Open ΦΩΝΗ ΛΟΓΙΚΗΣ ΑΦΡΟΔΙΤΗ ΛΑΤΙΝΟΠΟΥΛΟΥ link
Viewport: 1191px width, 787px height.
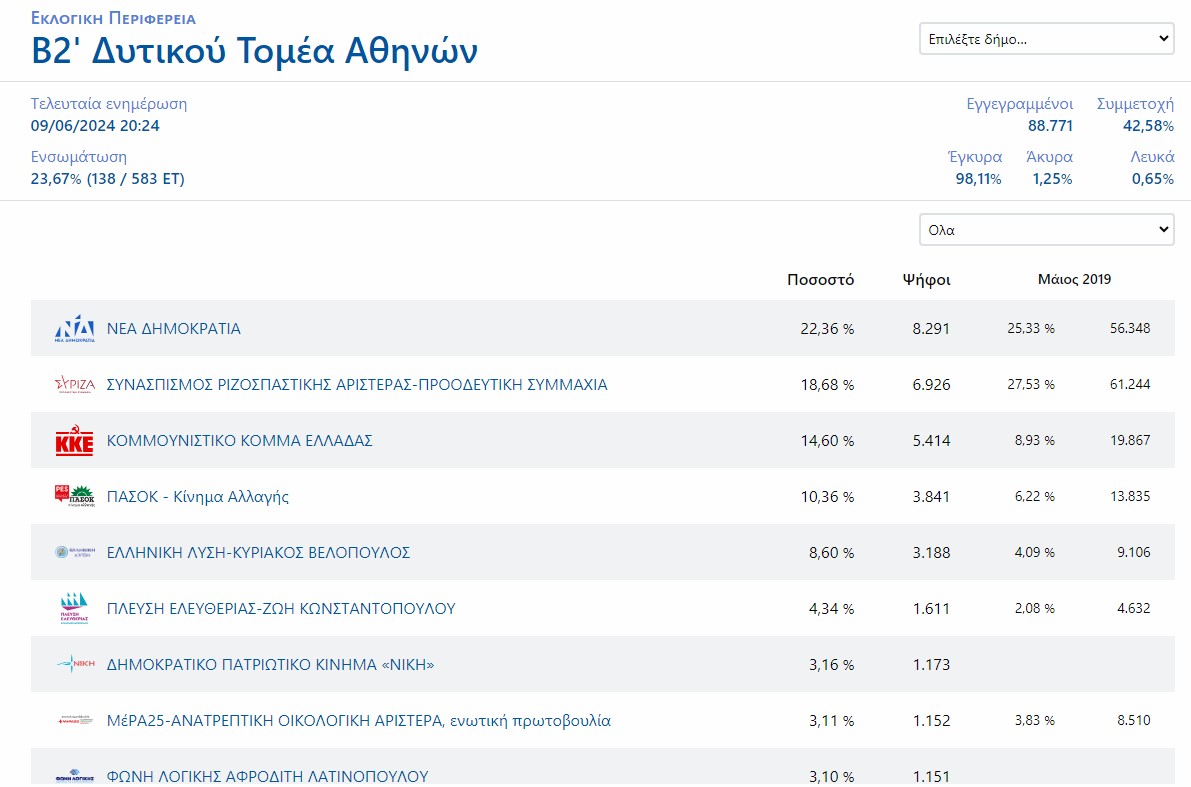pos(267,776)
